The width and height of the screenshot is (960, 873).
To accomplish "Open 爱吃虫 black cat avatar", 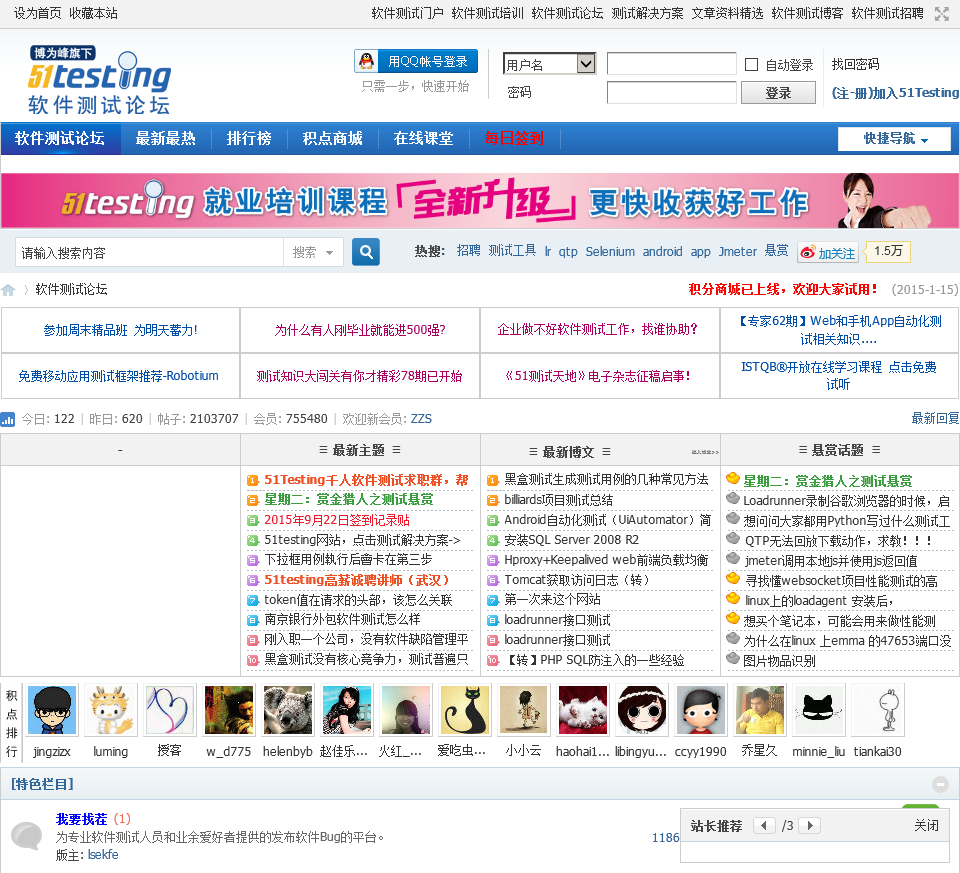I will click(x=465, y=710).
